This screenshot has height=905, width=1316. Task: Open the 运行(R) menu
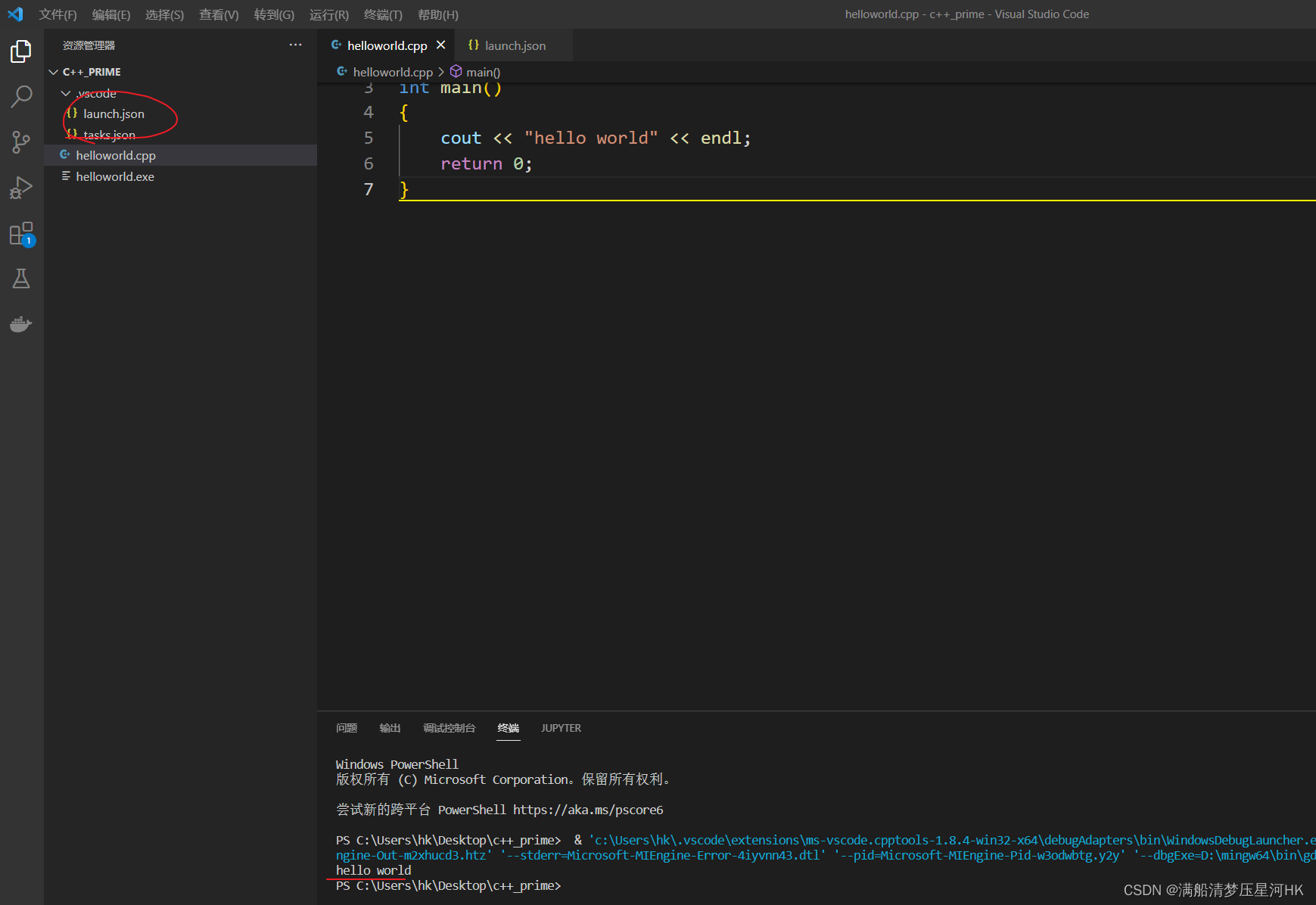(329, 14)
